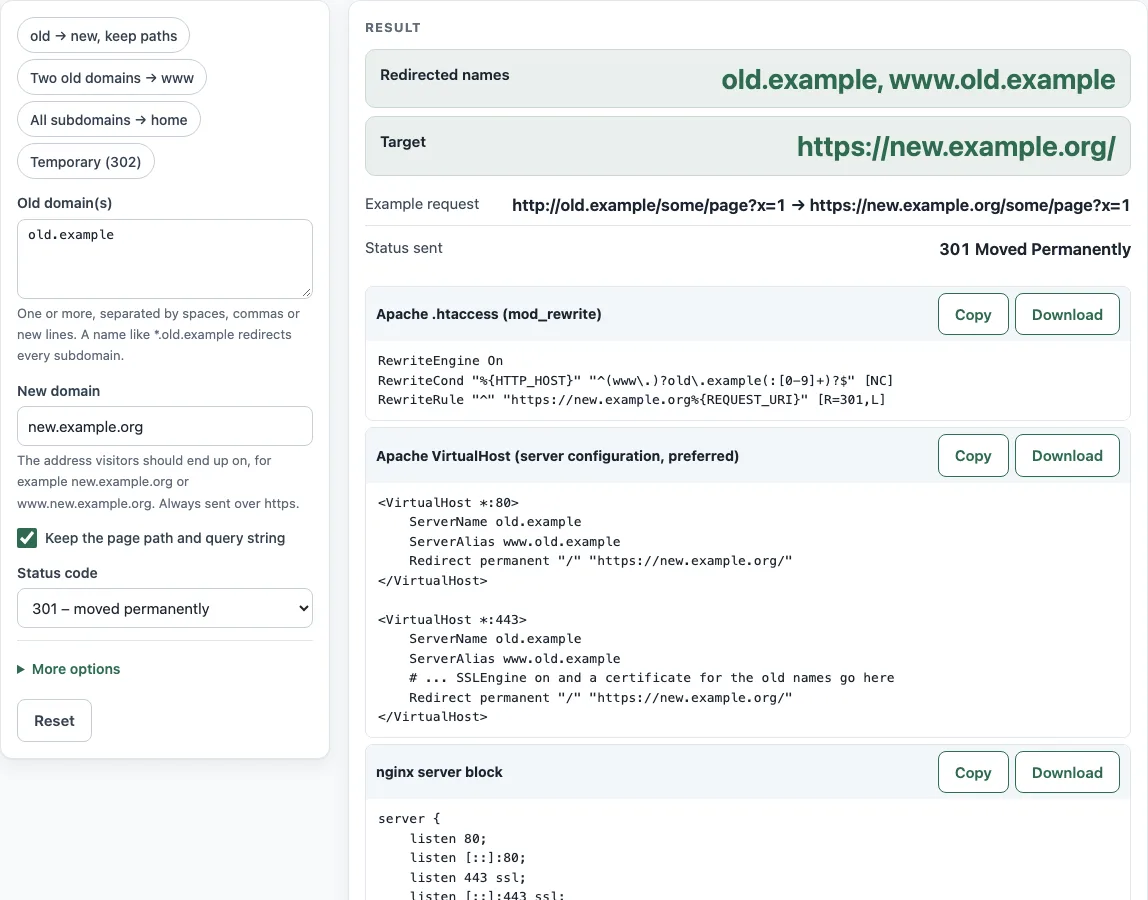Click the 'server {' nginx line
This screenshot has width=1148, height=900.
(x=409, y=819)
